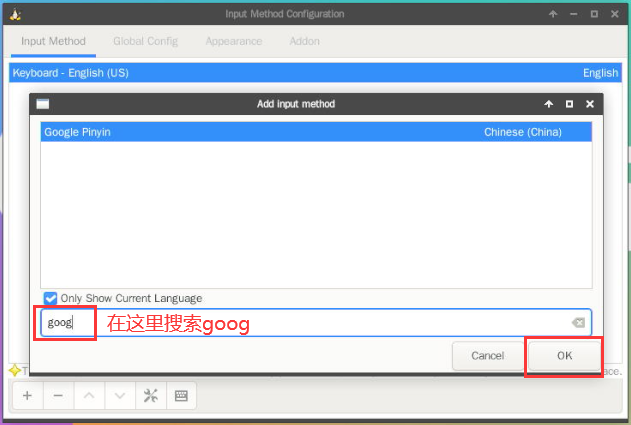Open the keyboard layout icon button
This screenshot has width=631, height=425.
click(181, 396)
